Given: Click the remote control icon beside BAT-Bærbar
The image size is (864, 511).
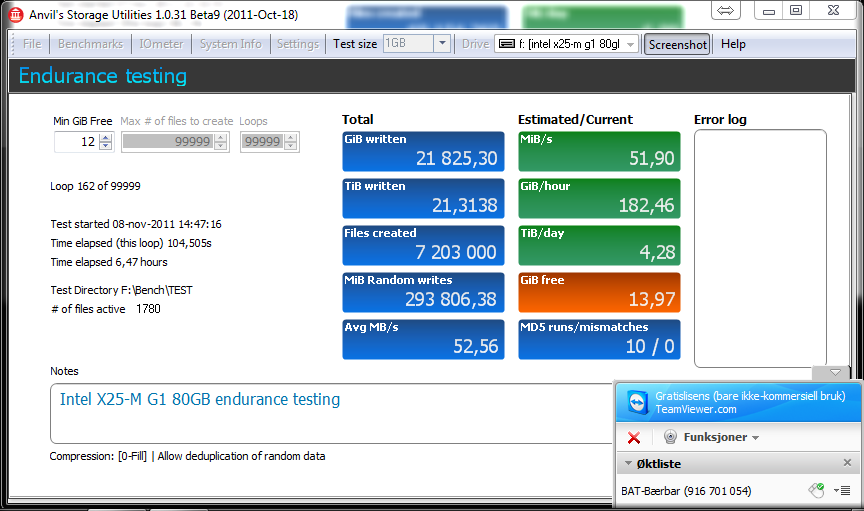Looking at the screenshot, I should tap(816, 490).
